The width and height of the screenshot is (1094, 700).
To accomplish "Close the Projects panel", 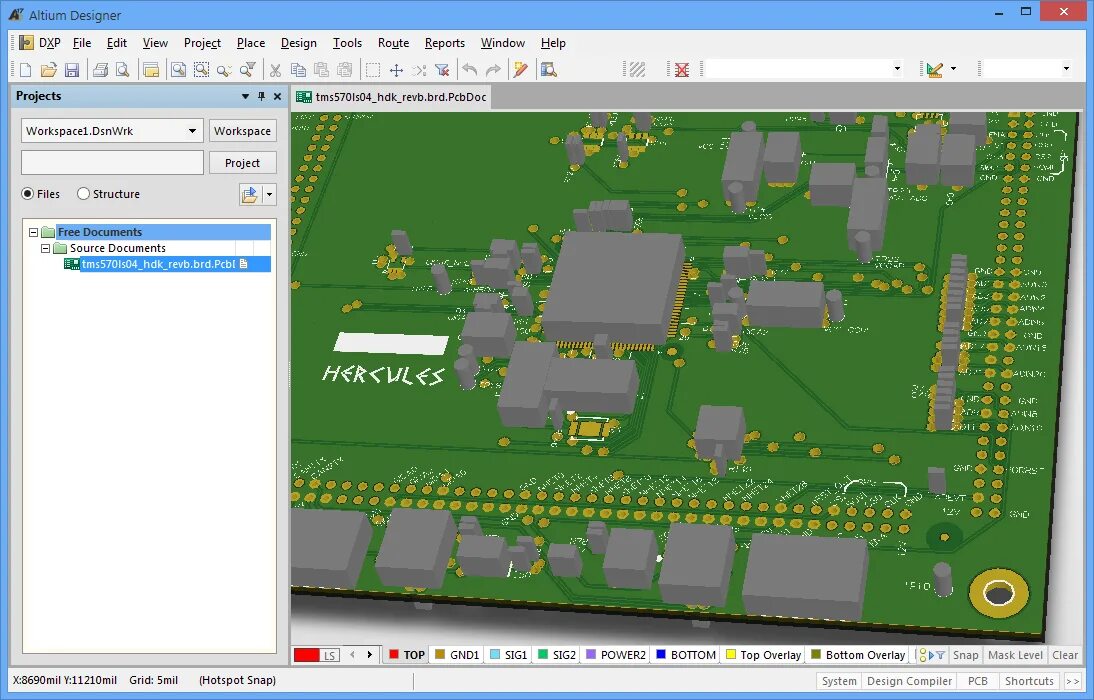I will coord(277,96).
